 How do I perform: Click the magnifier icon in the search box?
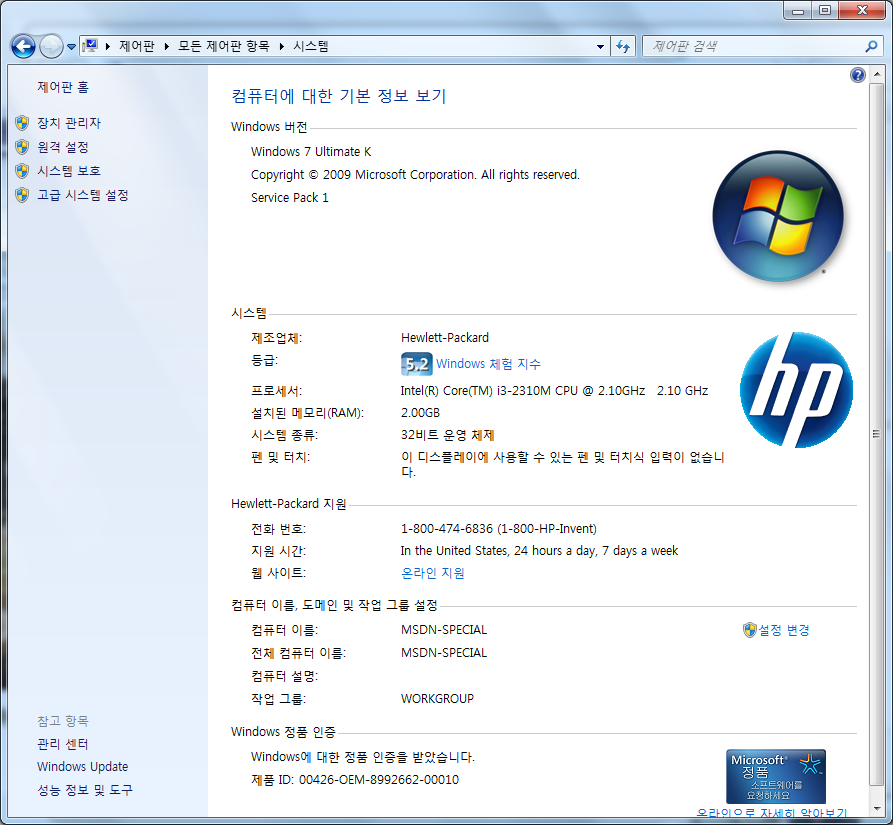click(x=871, y=46)
